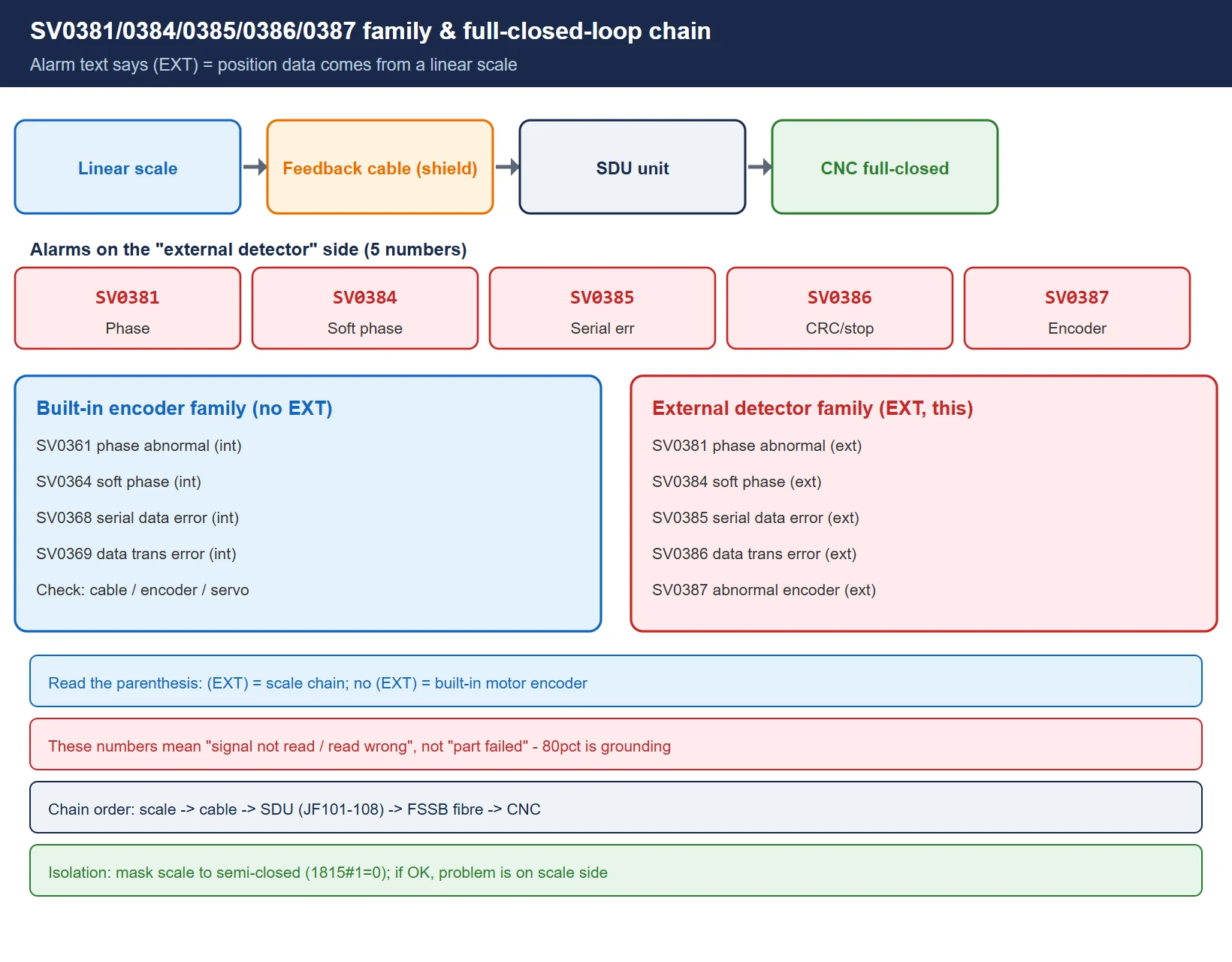Select line SV0386 data trans error (ext)

click(754, 554)
